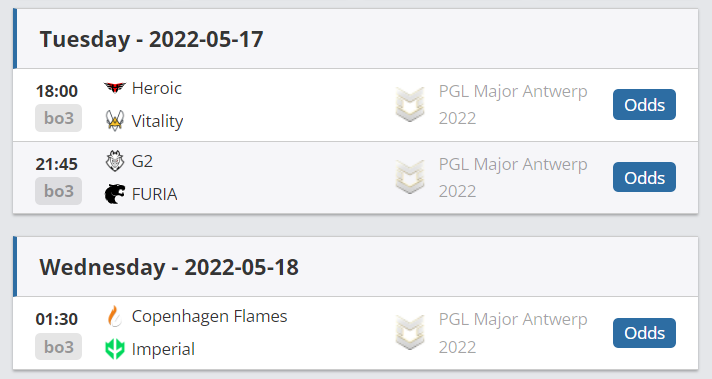Click the PGL Major icon for G2 match

point(410,177)
